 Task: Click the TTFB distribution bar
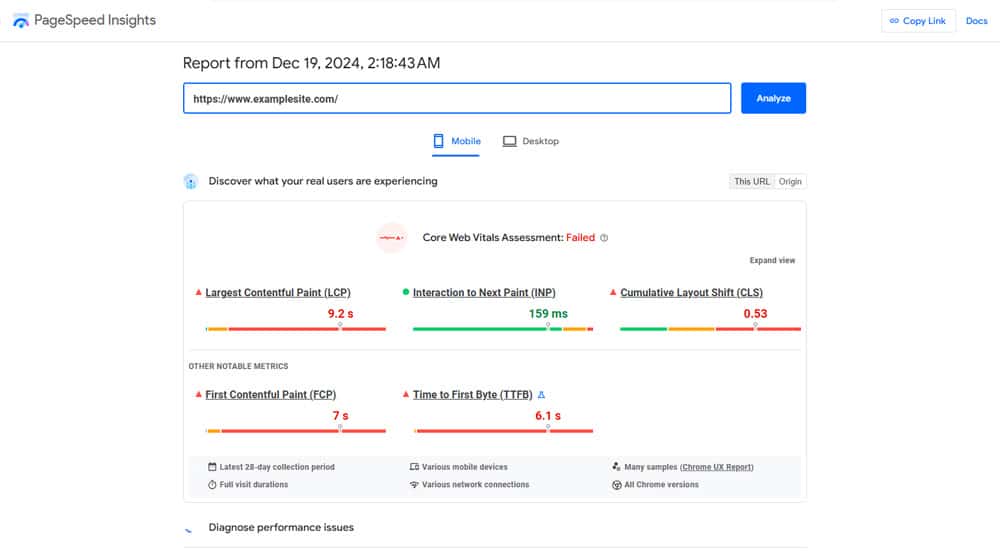[x=503, y=431]
